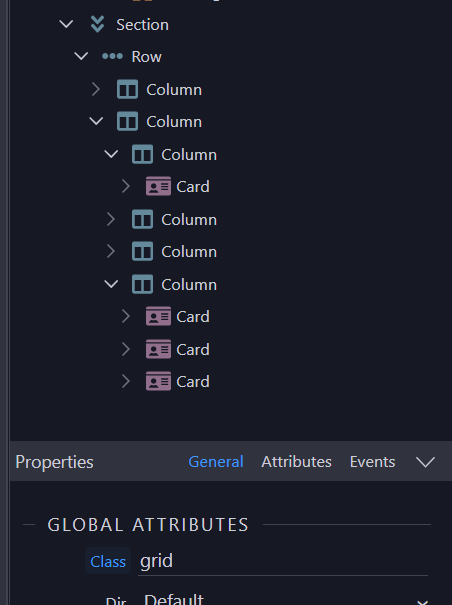This screenshot has width=452, height=605.
Task: Switch to the Attributes tab
Action: pyautogui.click(x=296, y=461)
